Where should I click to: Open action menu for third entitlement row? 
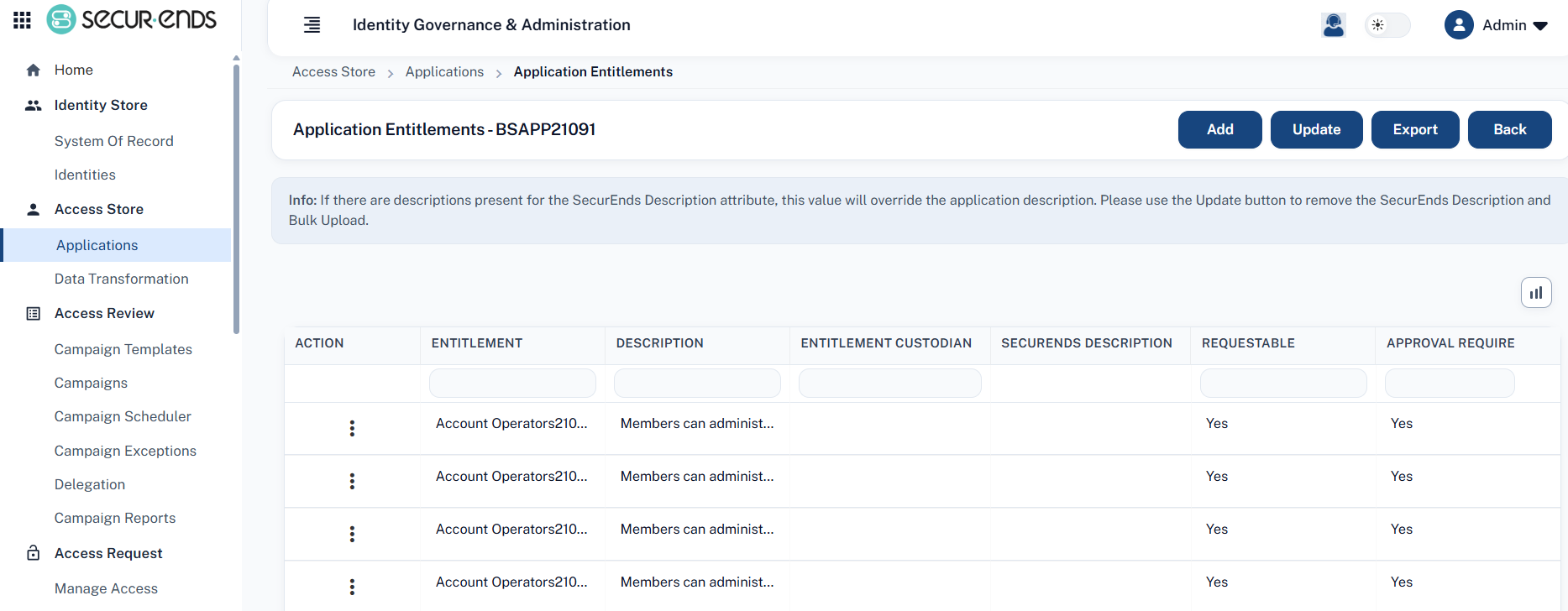pos(352,534)
